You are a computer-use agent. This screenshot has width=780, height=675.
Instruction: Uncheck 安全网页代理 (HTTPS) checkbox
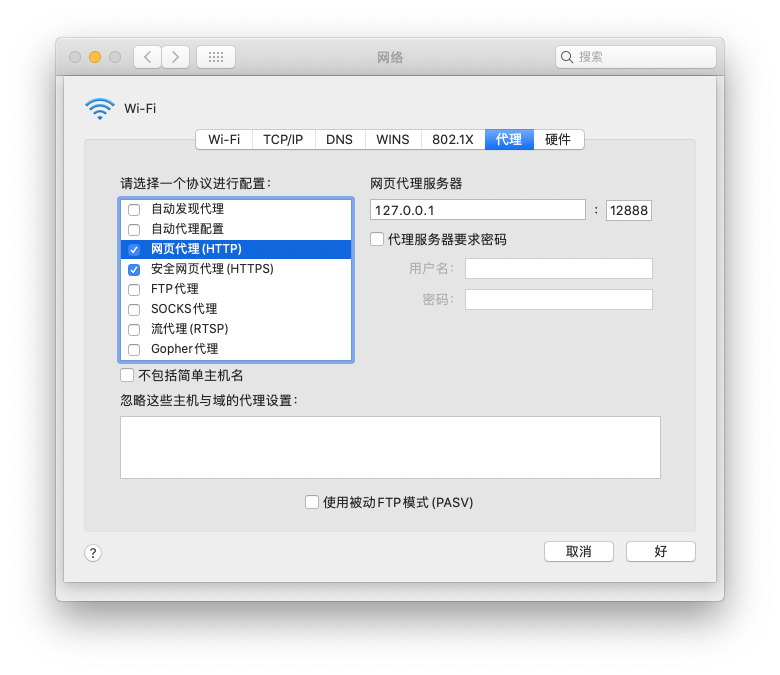(x=134, y=270)
